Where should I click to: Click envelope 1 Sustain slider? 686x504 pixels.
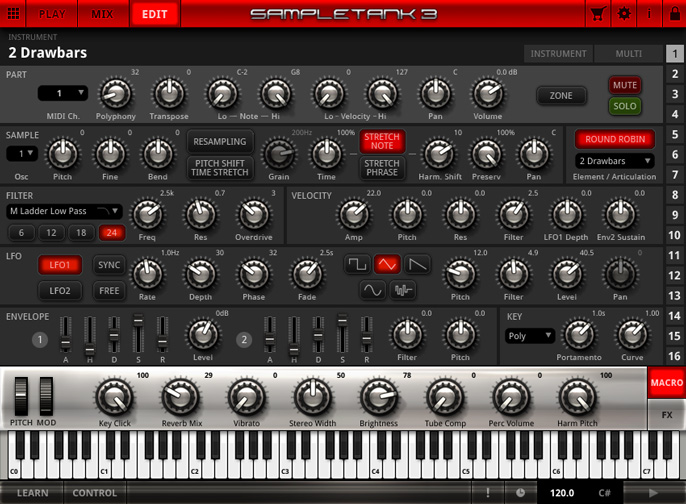click(138, 333)
